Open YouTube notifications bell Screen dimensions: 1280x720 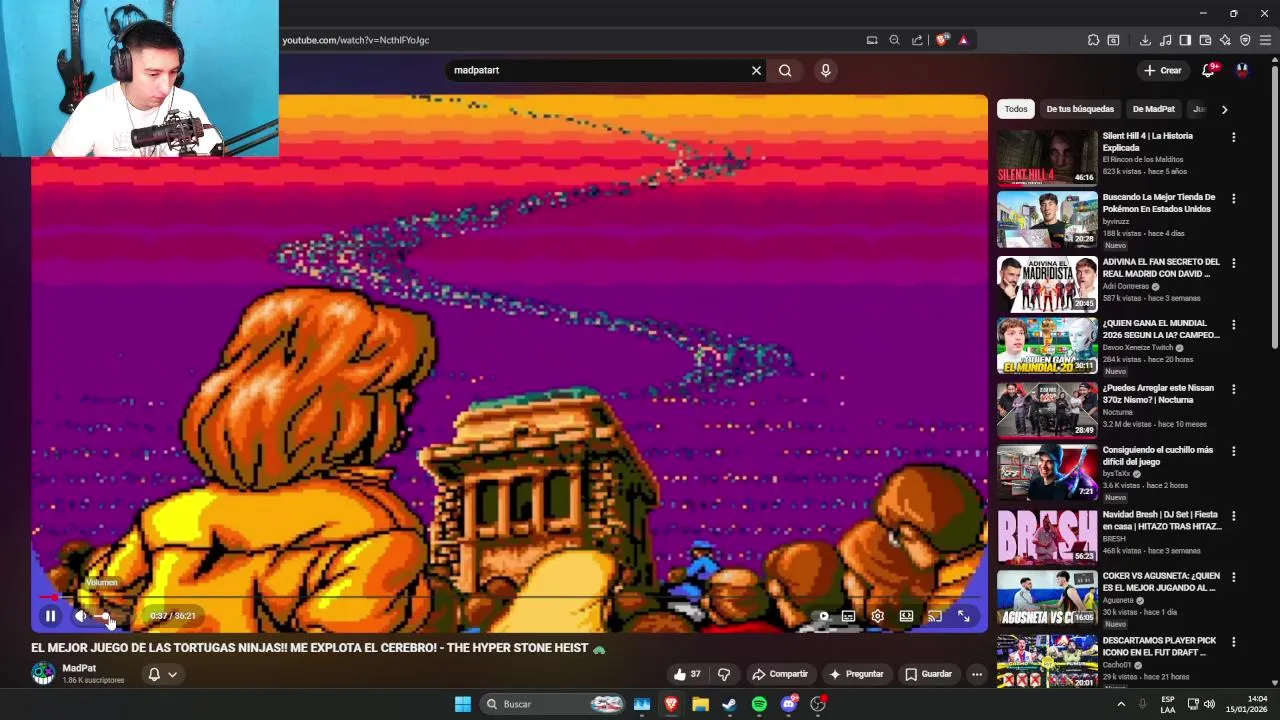tap(1208, 70)
